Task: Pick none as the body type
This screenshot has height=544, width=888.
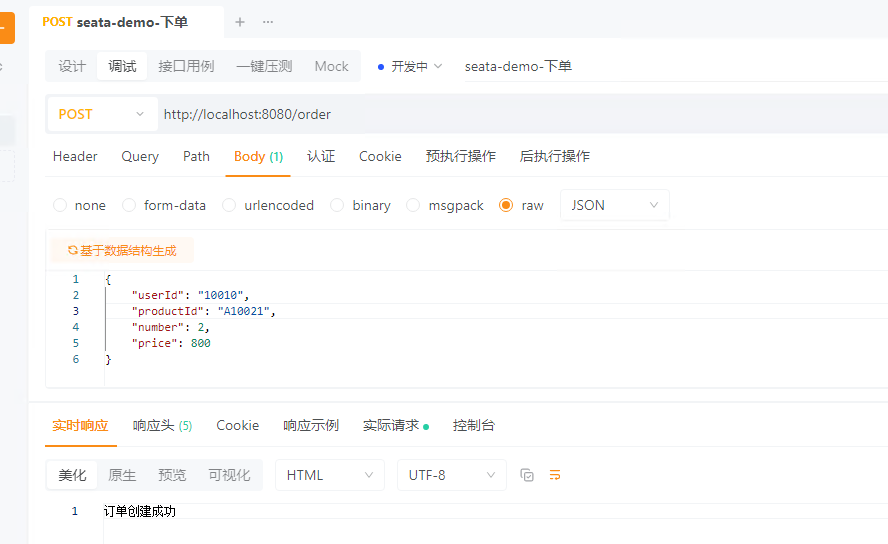Action: click(x=60, y=205)
